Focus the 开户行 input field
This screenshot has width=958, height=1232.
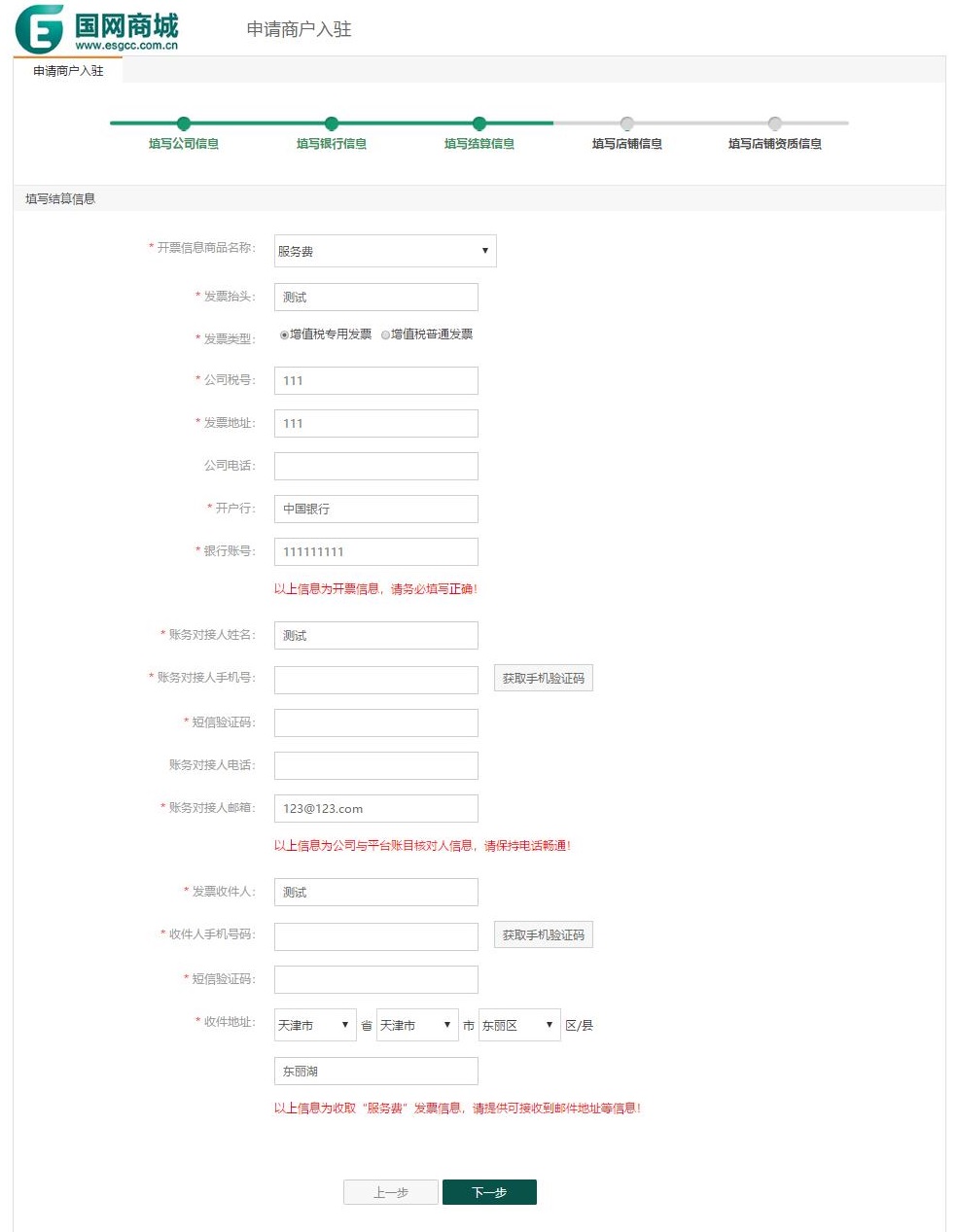coord(376,509)
